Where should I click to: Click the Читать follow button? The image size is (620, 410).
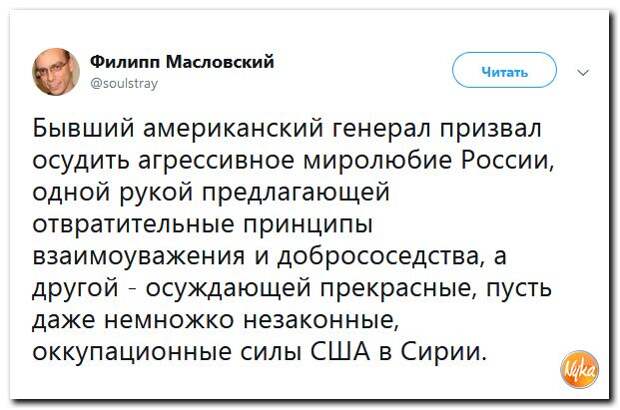504,70
